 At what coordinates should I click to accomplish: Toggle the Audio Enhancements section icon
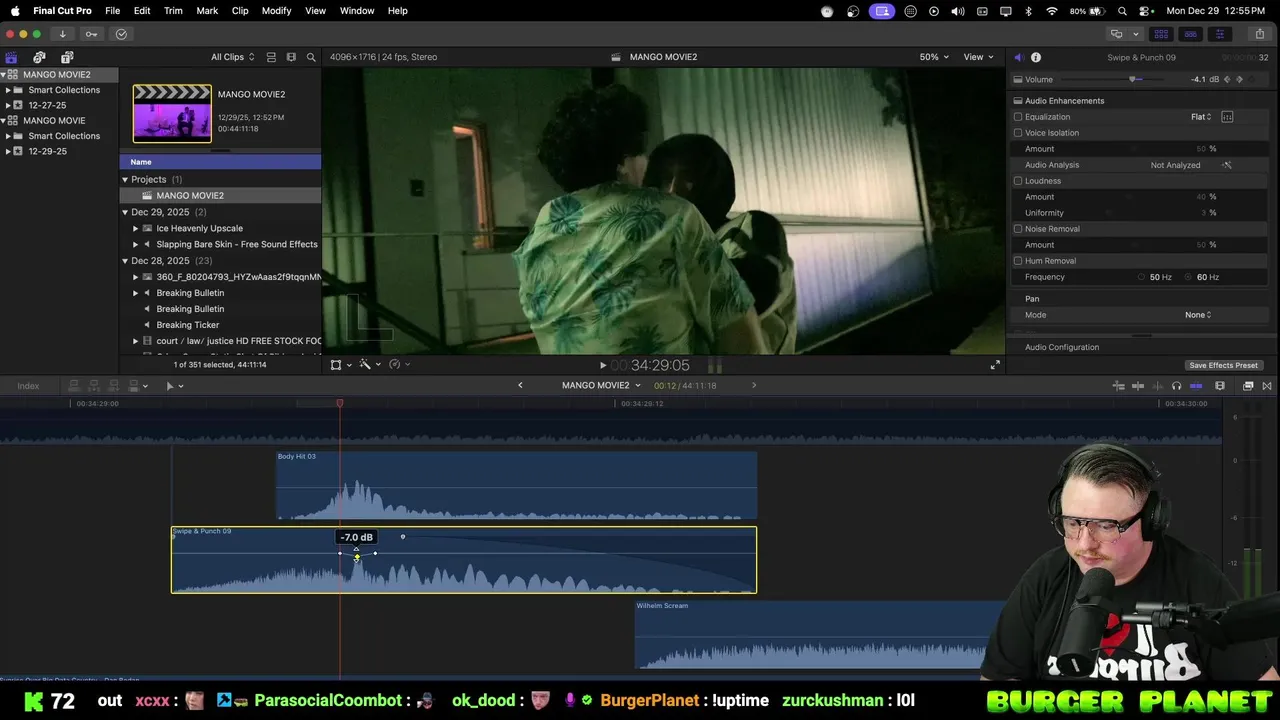click(x=1018, y=101)
